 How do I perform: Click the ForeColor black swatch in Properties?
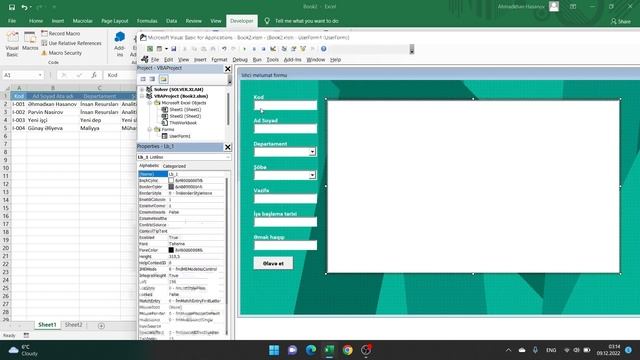tap(171, 250)
